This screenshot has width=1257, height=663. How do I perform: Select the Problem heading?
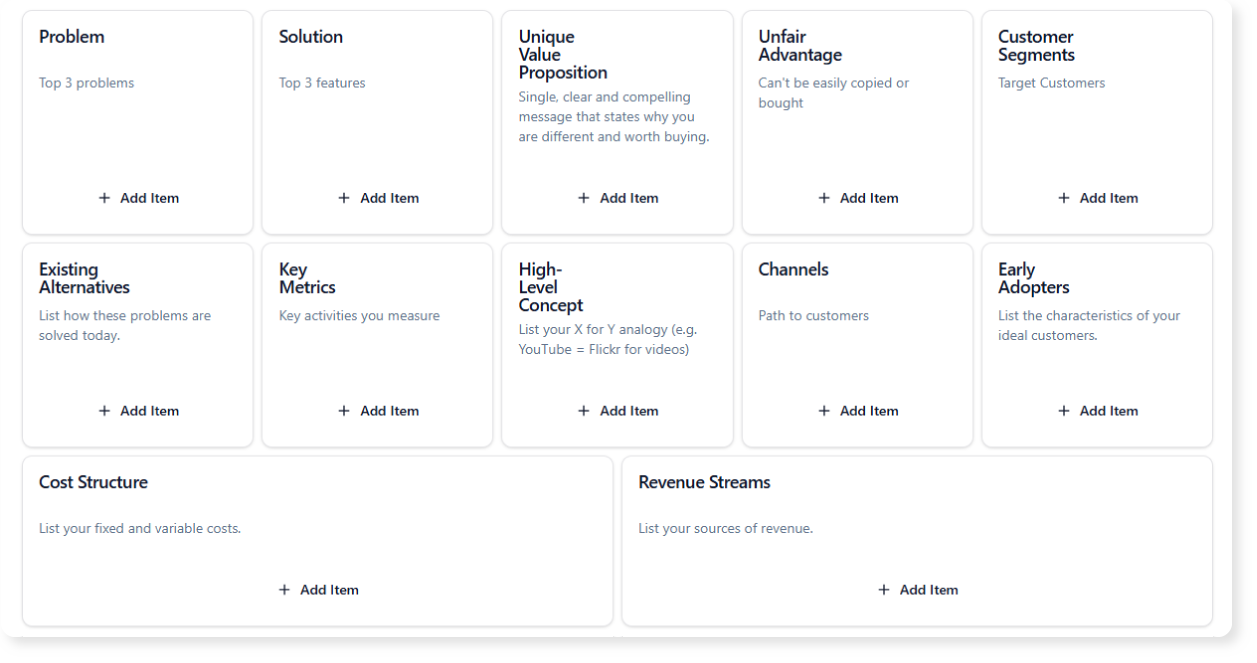coord(72,37)
